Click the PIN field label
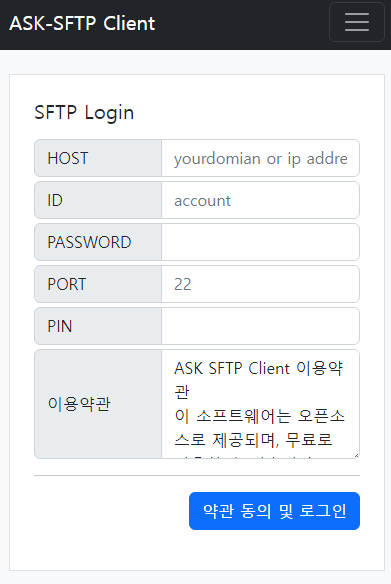Screen dimensions: 391x584 click(x=98, y=327)
